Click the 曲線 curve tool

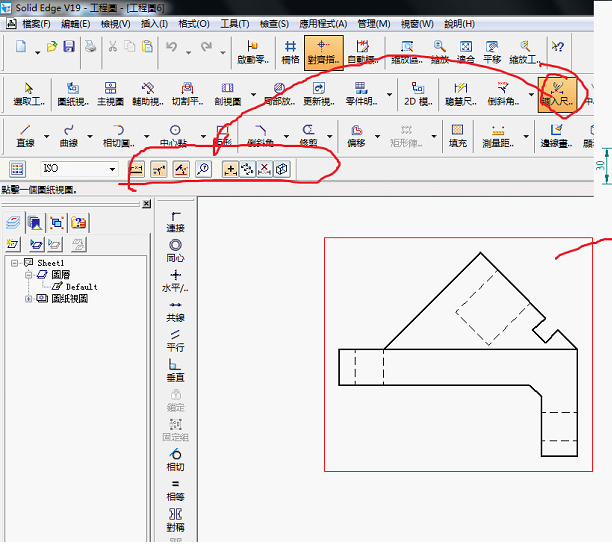[x=69, y=136]
